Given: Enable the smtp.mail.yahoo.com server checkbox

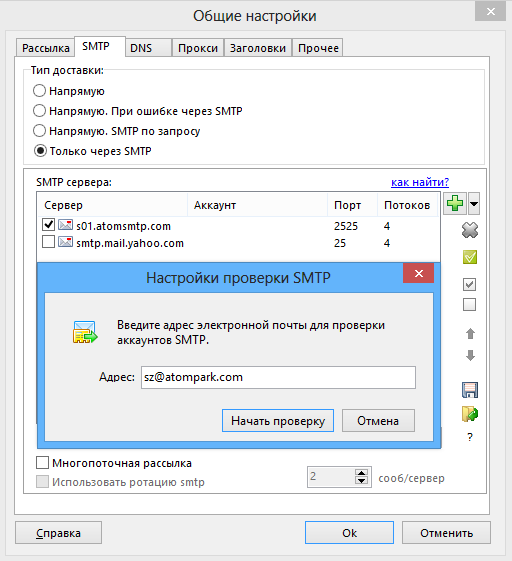Looking at the screenshot, I should coord(48,242).
